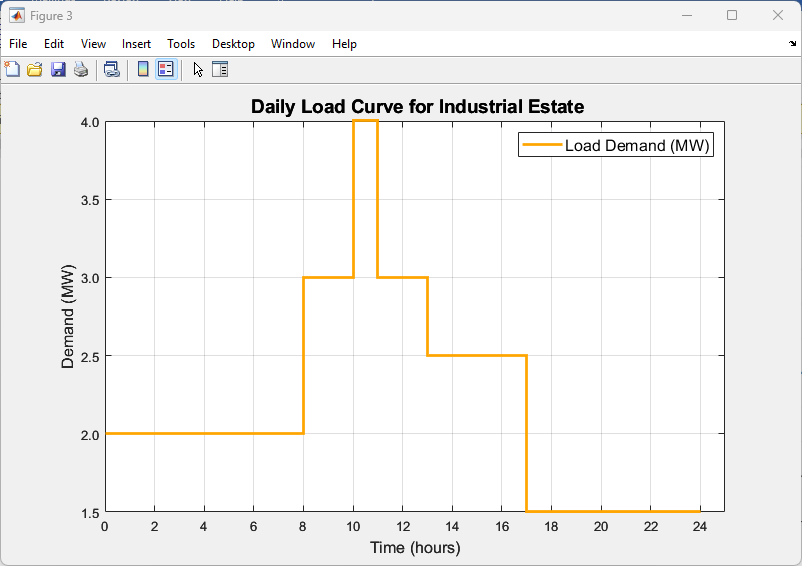This screenshot has height=566, width=802.
Task: Click the 6 x-axis tick label
Action: coord(254,527)
